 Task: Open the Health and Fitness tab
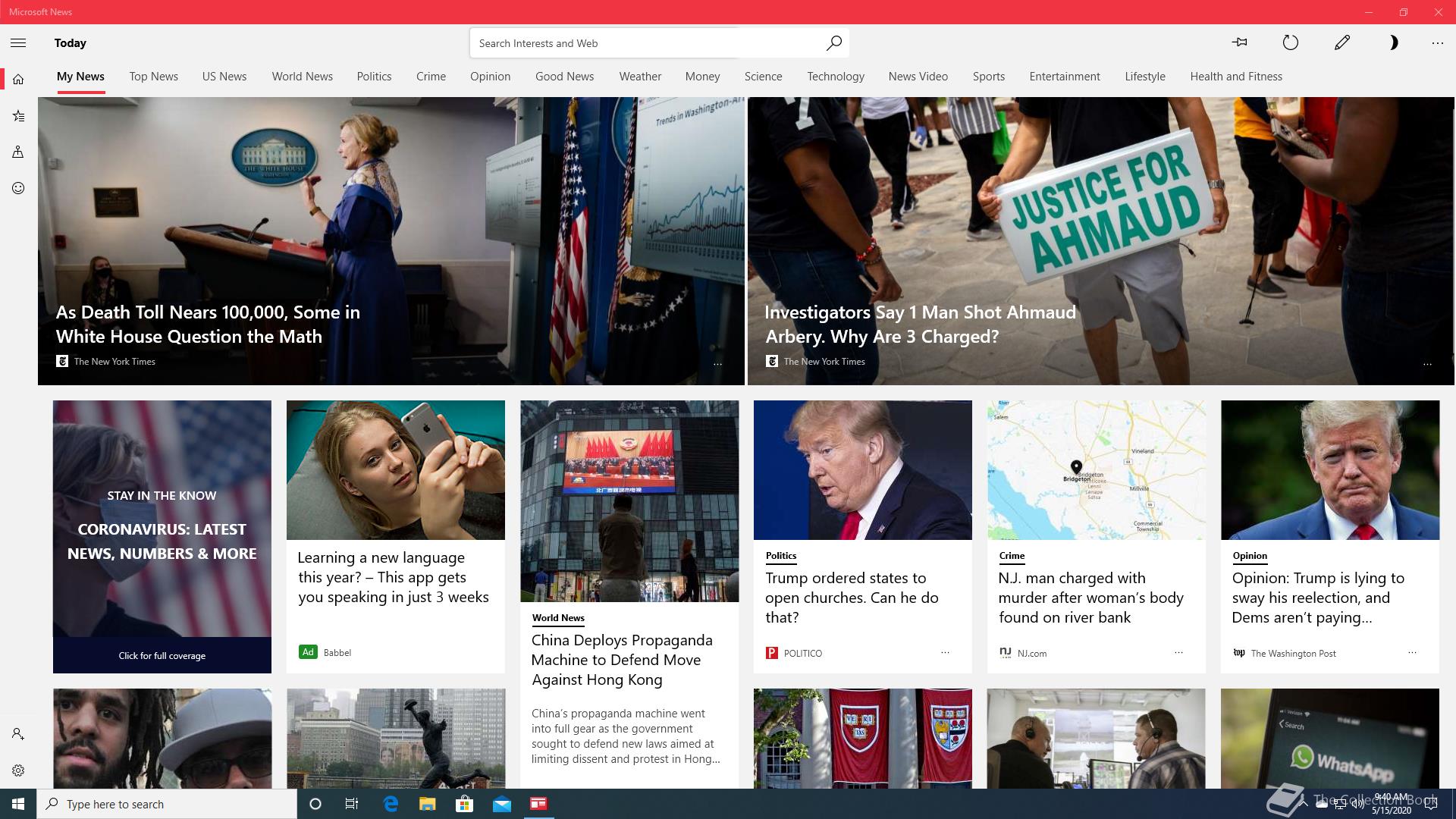1236,77
